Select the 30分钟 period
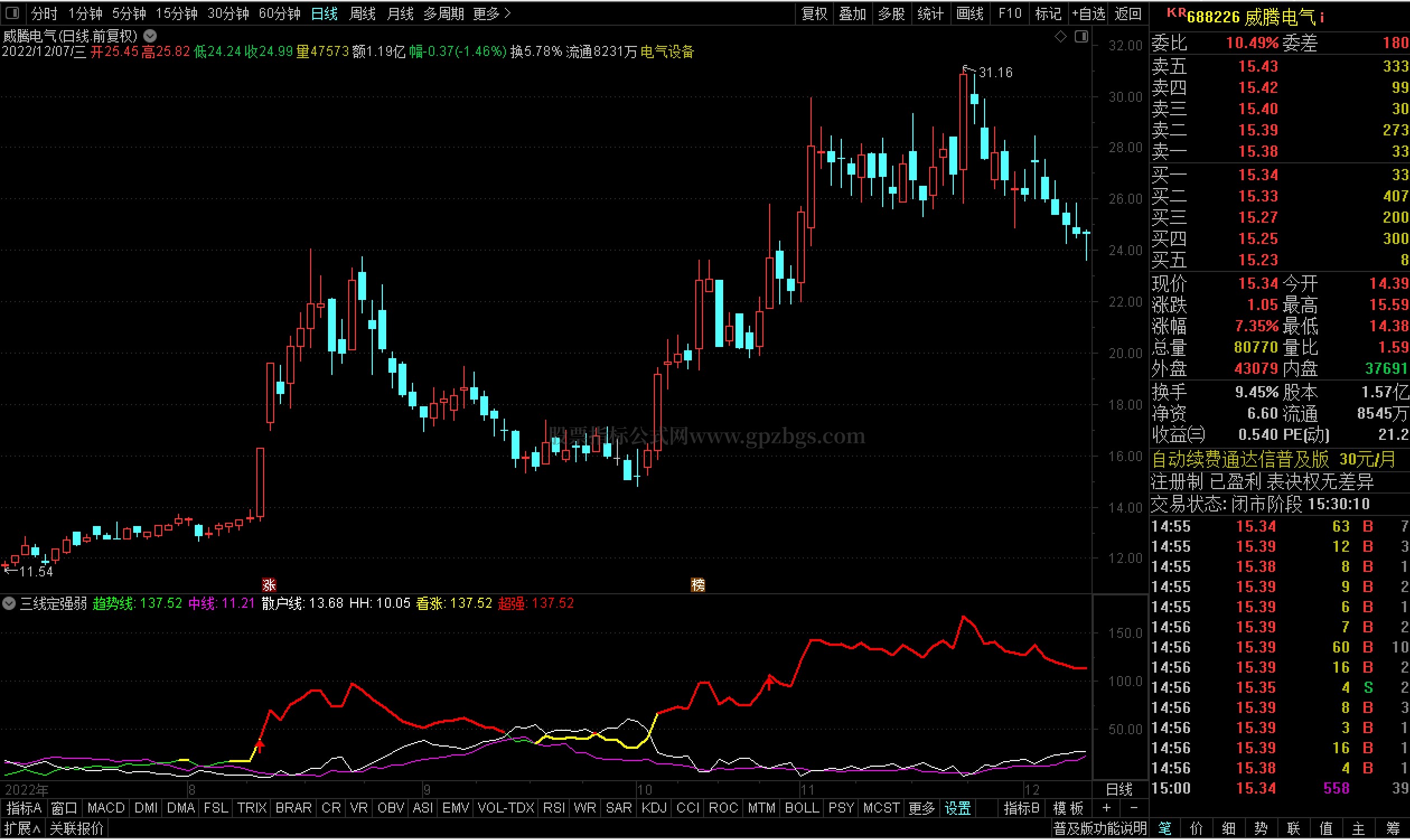 (x=228, y=13)
